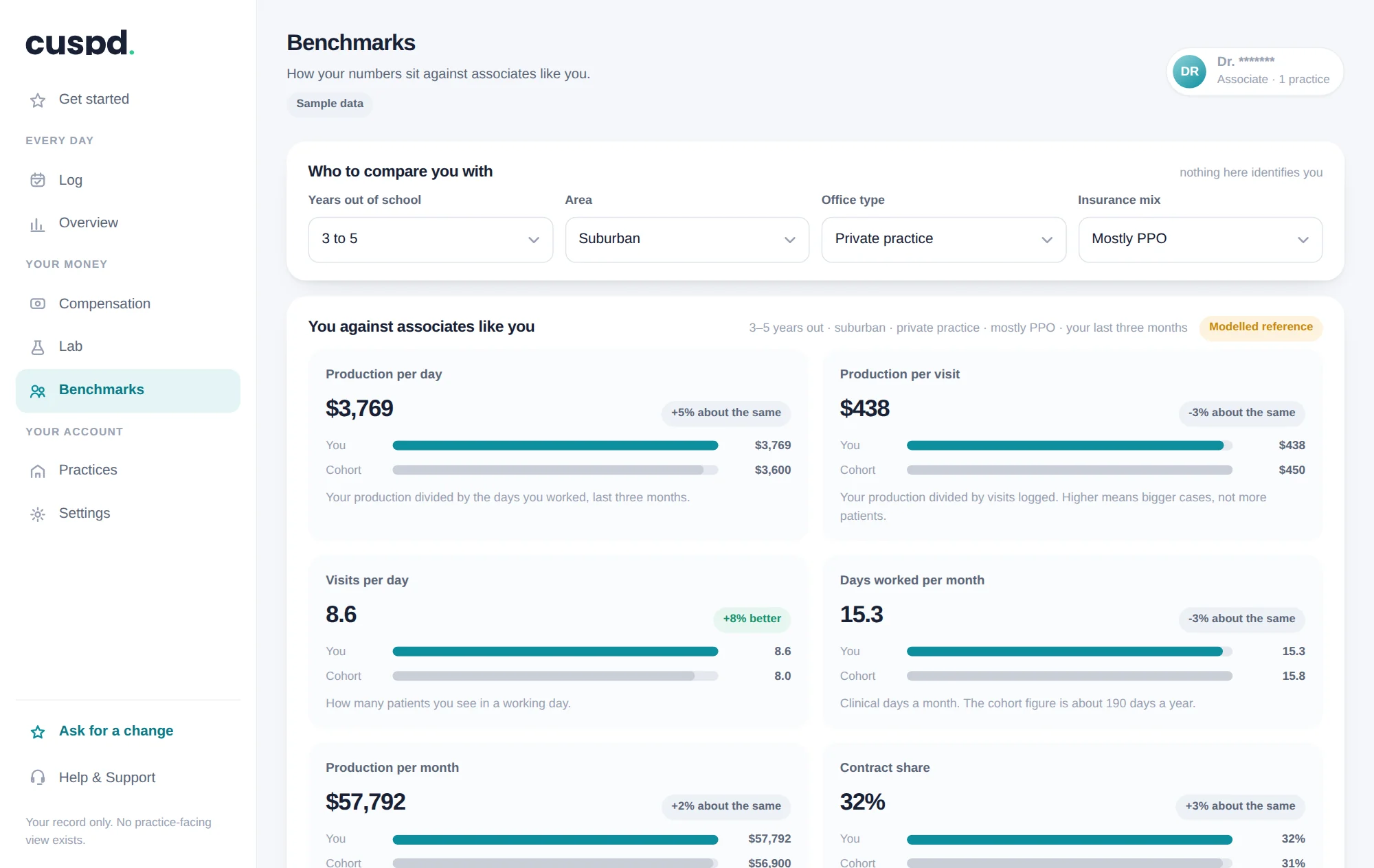
Task: Click the Practices building icon
Action: click(38, 471)
